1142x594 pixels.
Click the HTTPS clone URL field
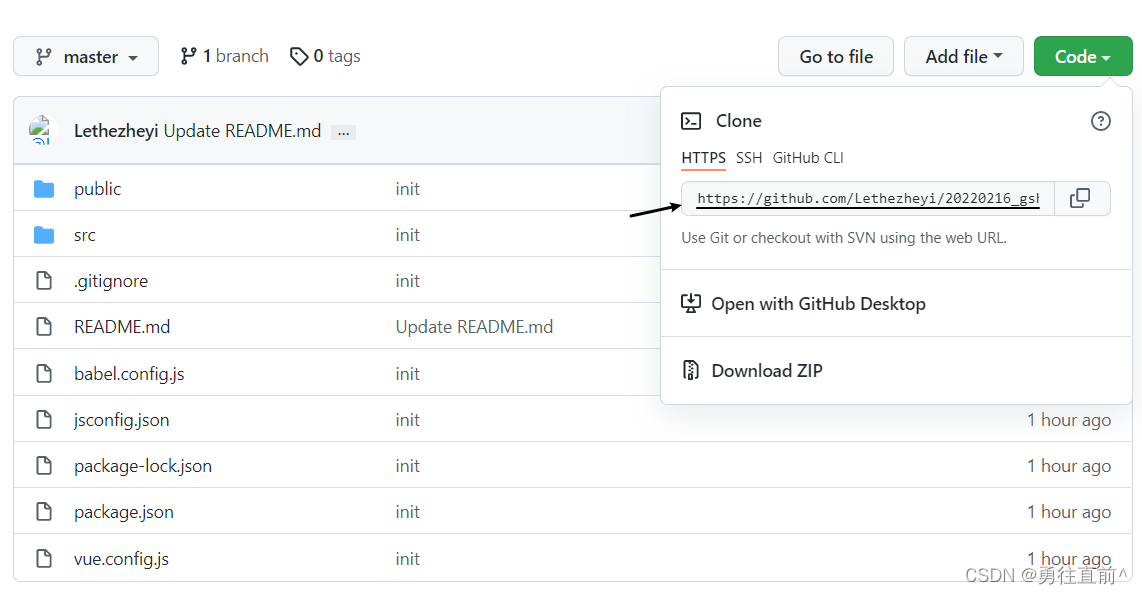(x=867, y=199)
